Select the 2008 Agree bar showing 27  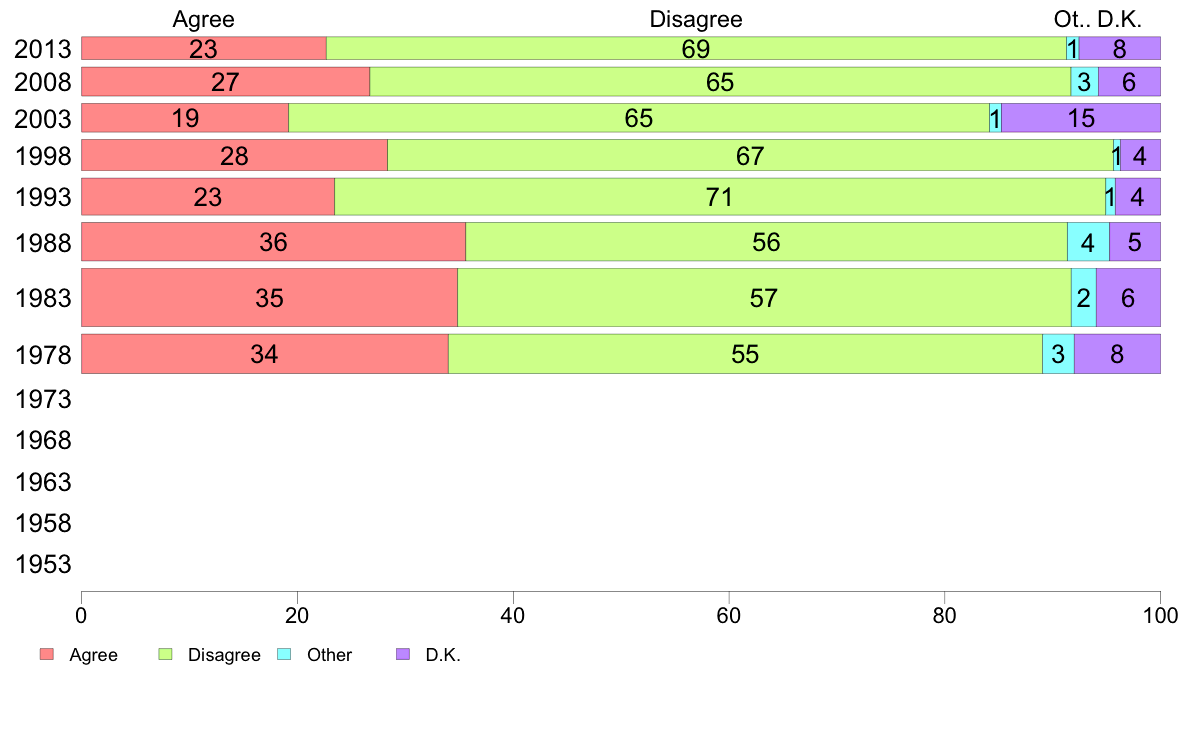[225, 82]
